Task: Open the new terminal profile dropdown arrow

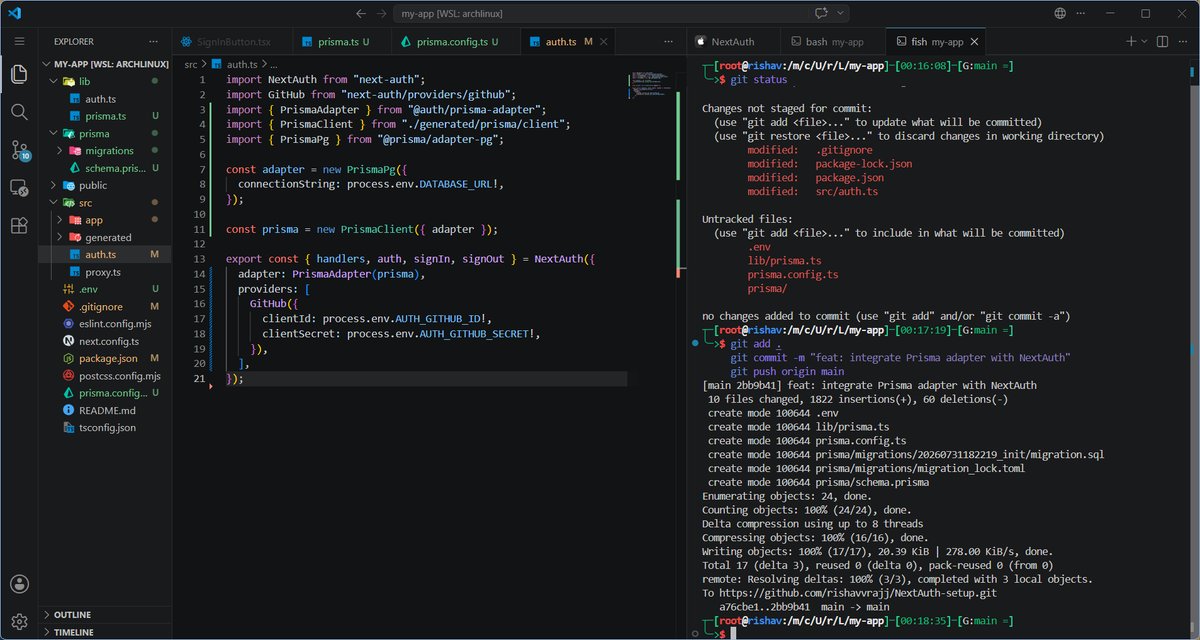Action: tap(1145, 42)
